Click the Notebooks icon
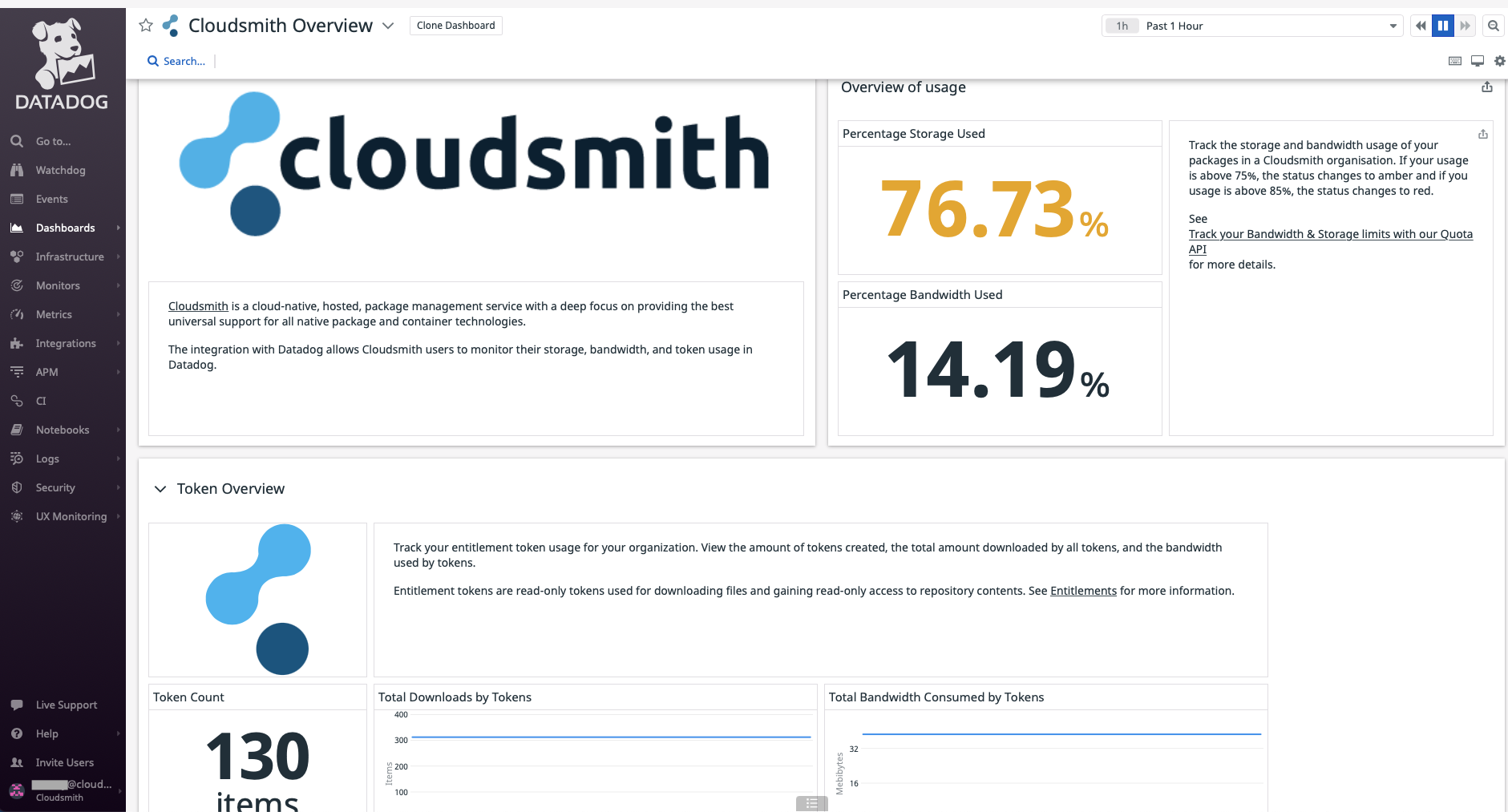This screenshot has width=1508, height=812. (17, 430)
